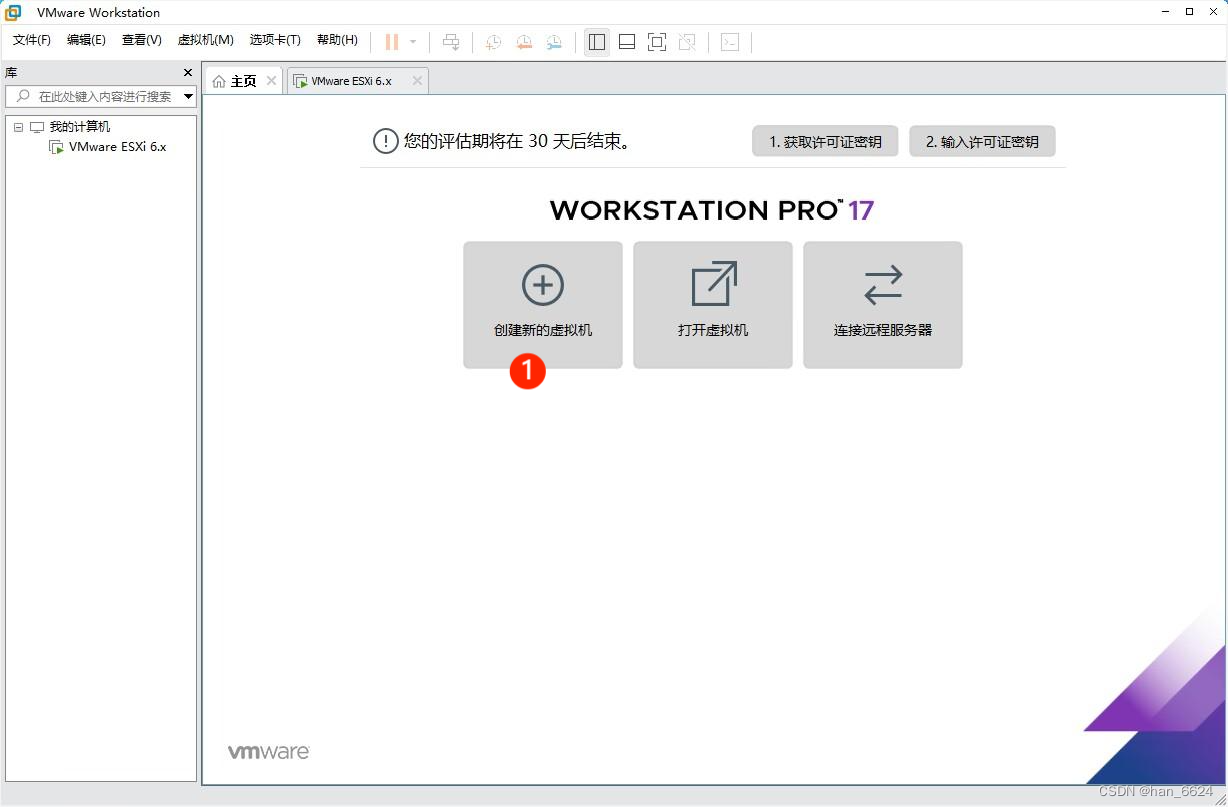Click the Send Ctrl+Alt+Del toolbar icon
Viewport: 1228px width, 807px height.
[x=452, y=42]
